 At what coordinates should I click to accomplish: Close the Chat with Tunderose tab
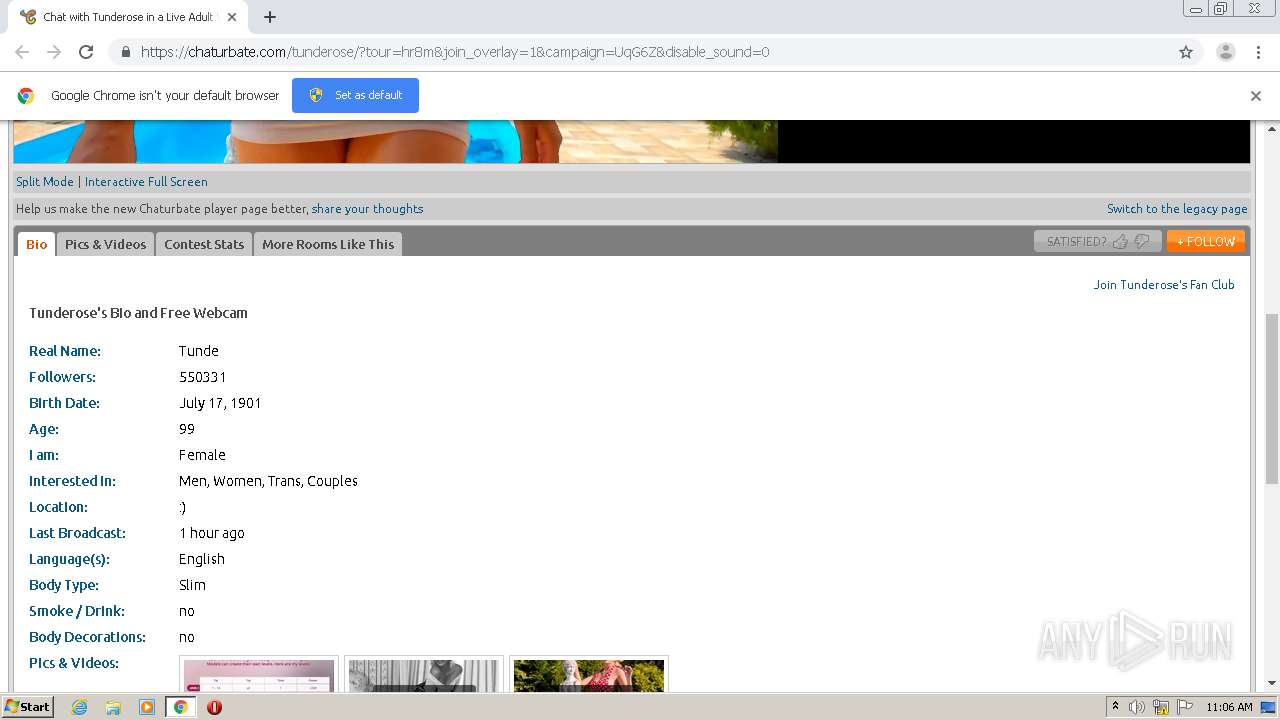coord(232,17)
